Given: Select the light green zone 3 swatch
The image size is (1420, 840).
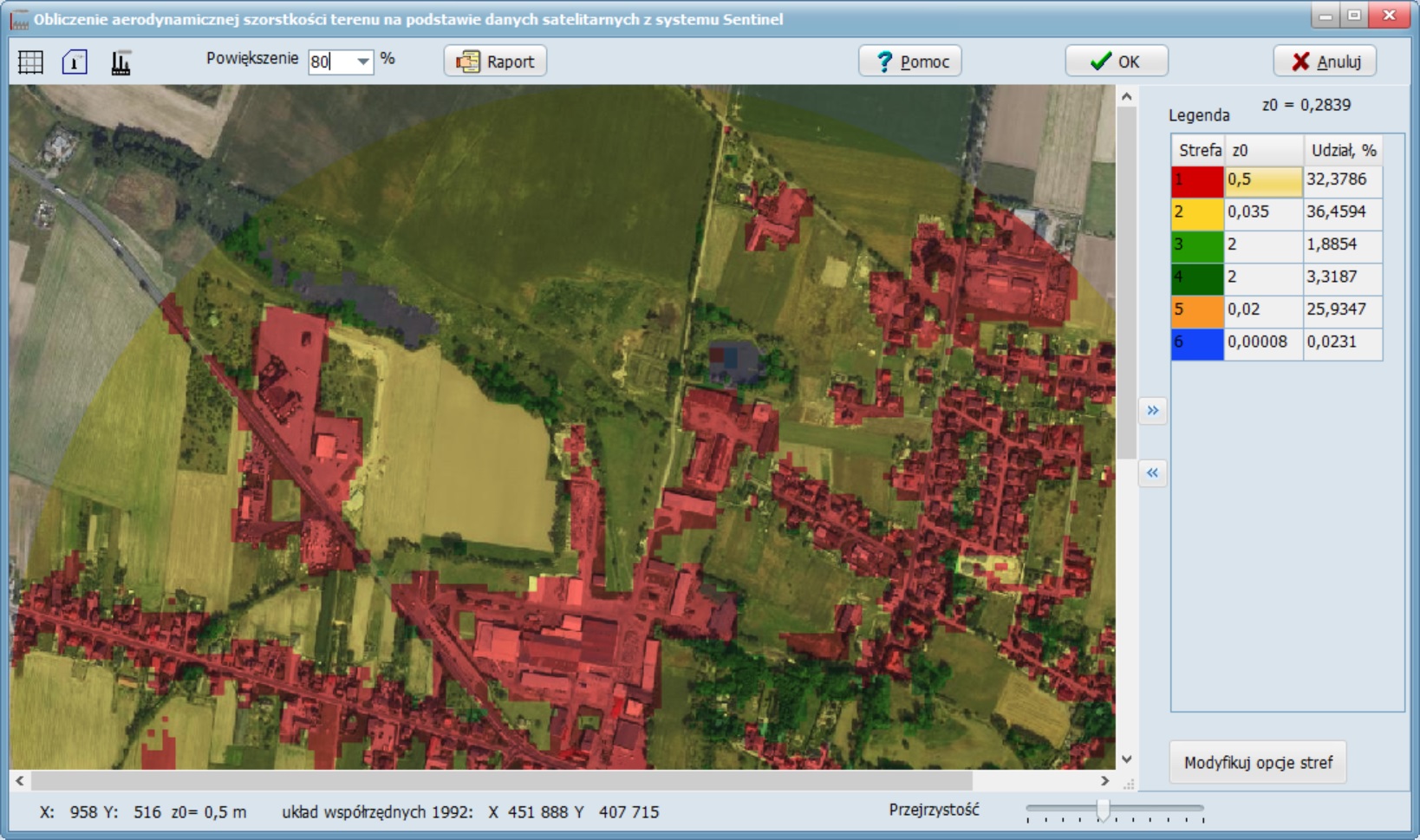Looking at the screenshot, I should [1197, 245].
